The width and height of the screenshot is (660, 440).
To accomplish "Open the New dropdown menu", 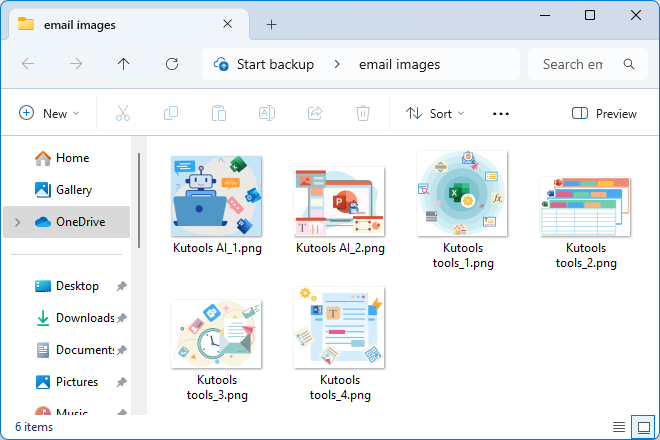I will coord(50,114).
